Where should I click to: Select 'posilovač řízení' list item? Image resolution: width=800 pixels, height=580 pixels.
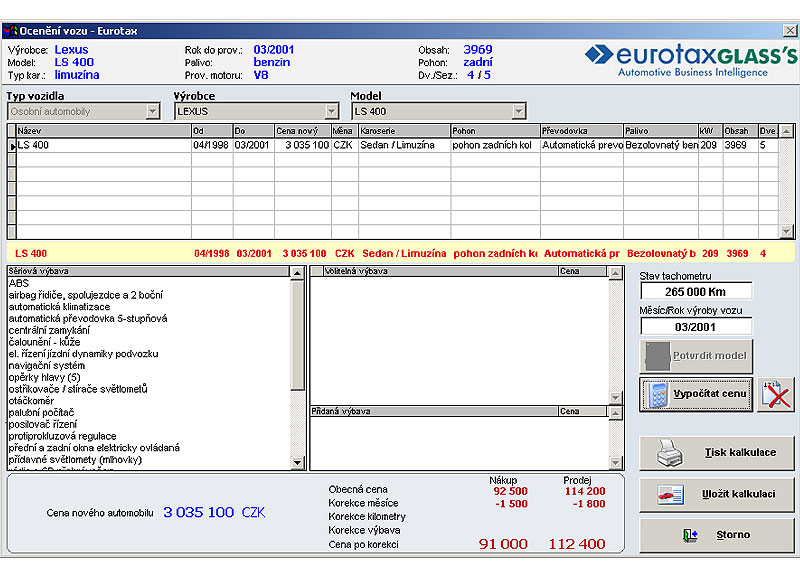[43, 424]
